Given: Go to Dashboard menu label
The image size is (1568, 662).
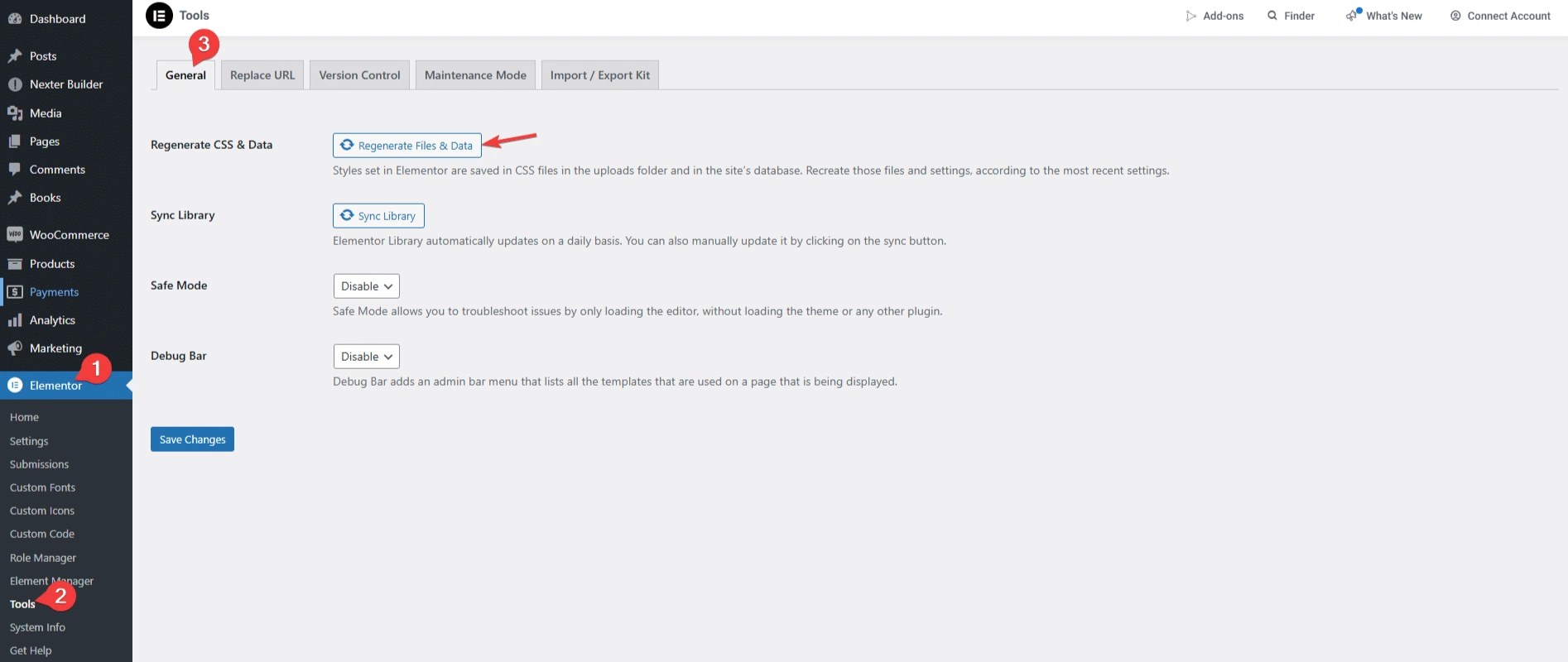Looking at the screenshot, I should (57, 19).
